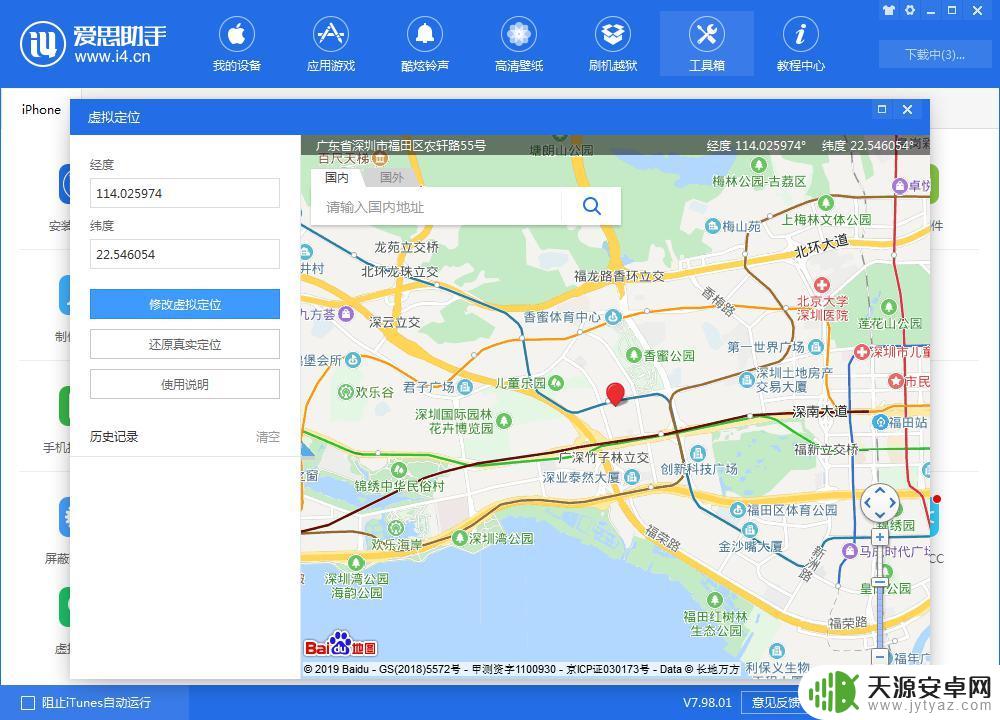
Task: Close the 虚拟定位 dialog
Action: point(908,109)
